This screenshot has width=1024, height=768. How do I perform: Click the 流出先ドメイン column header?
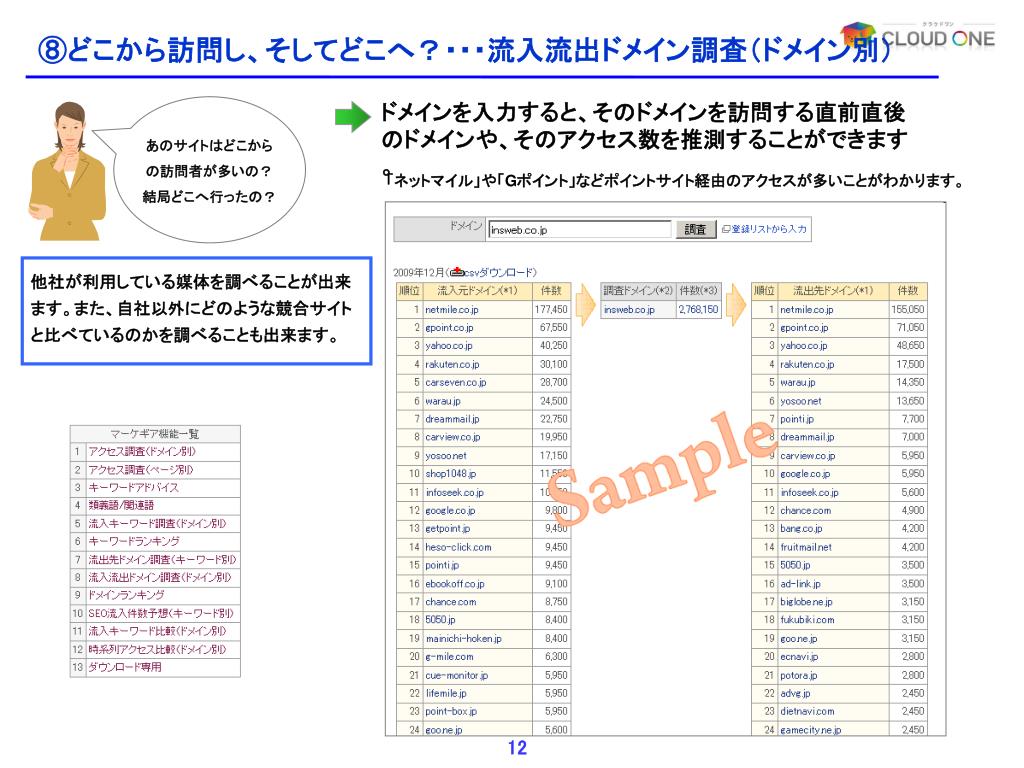coord(833,291)
